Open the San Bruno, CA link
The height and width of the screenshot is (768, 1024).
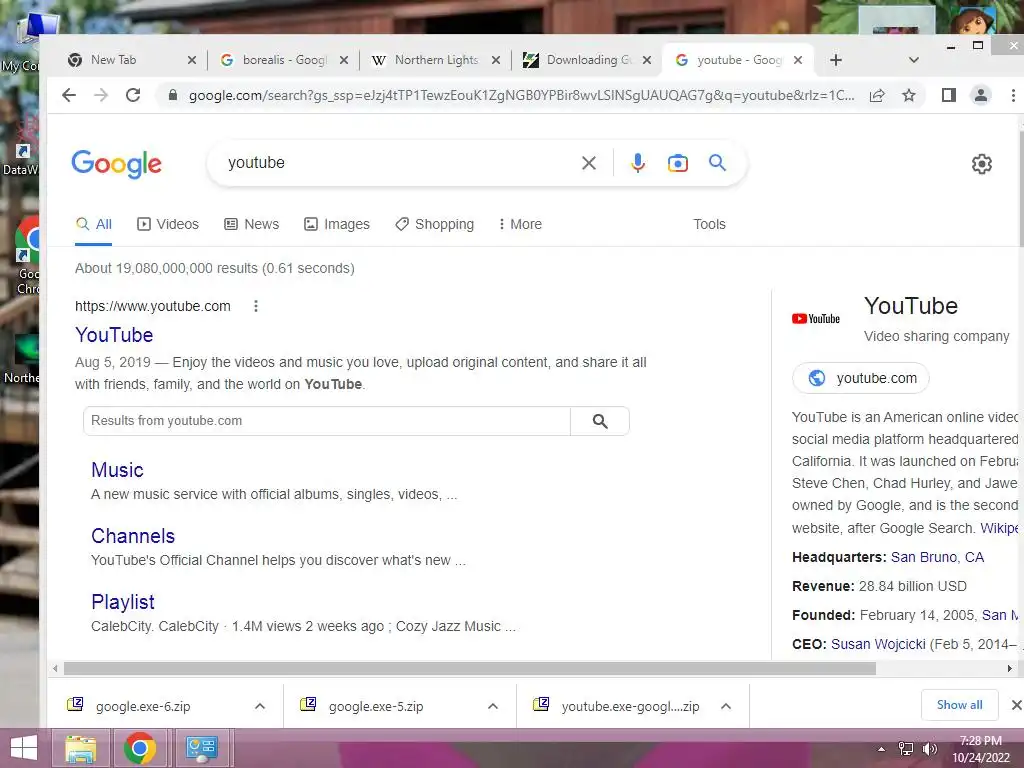click(937, 557)
